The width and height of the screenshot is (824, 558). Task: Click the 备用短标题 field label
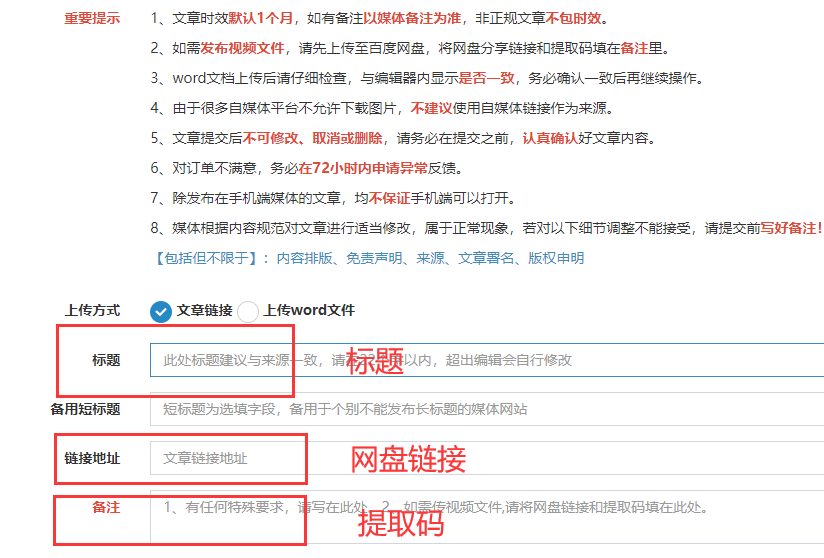tap(85, 409)
